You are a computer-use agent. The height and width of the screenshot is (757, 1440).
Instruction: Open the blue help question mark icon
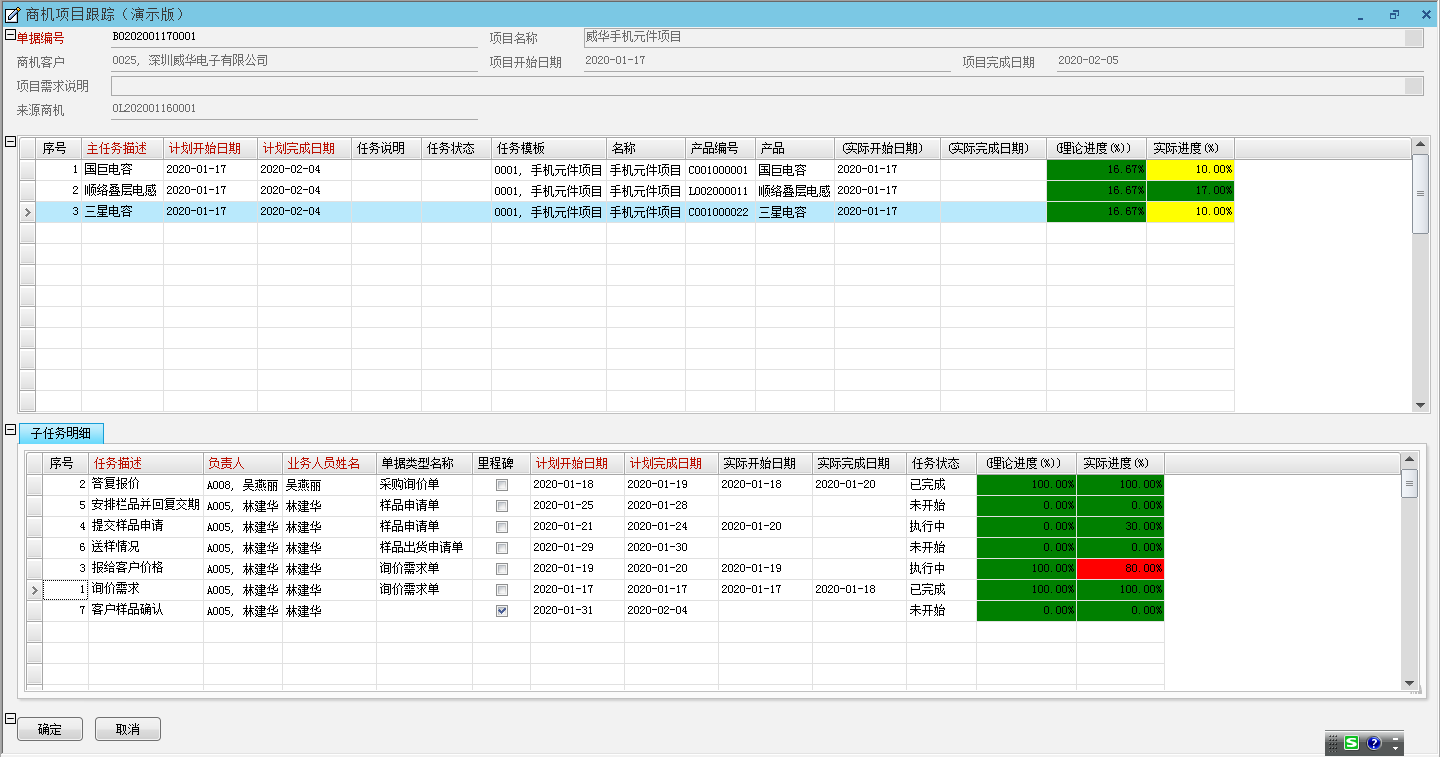point(1374,743)
